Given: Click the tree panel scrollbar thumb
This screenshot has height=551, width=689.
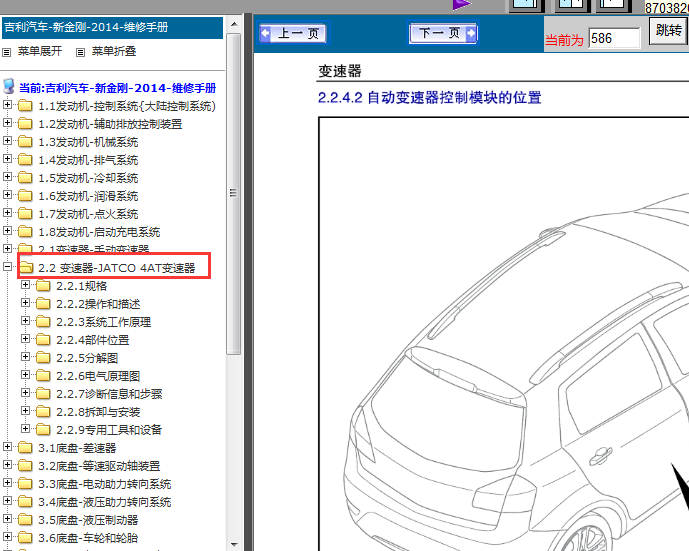Looking at the screenshot, I should click(233, 193).
